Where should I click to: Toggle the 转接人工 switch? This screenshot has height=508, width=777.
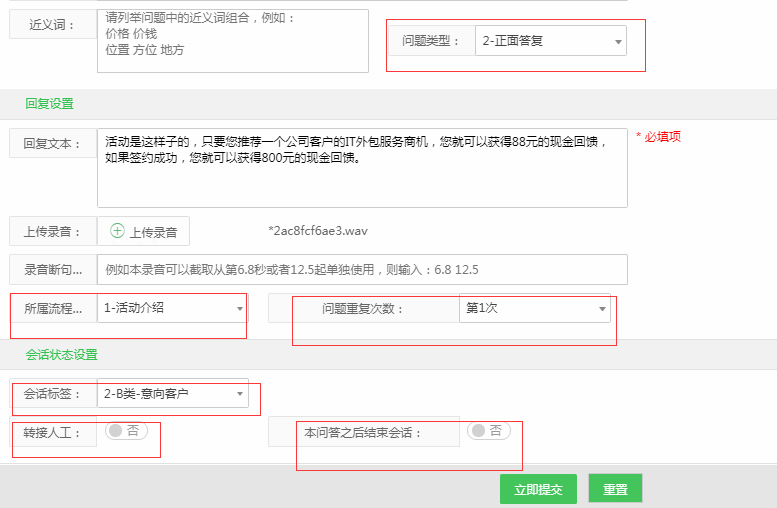click(x=125, y=431)
